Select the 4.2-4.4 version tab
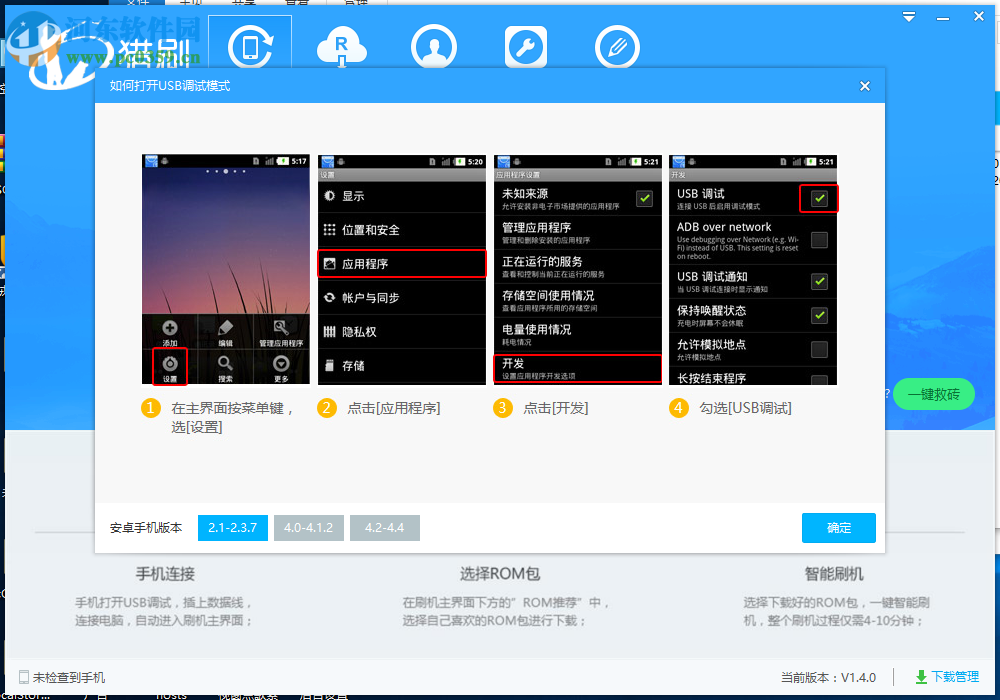 385,528
